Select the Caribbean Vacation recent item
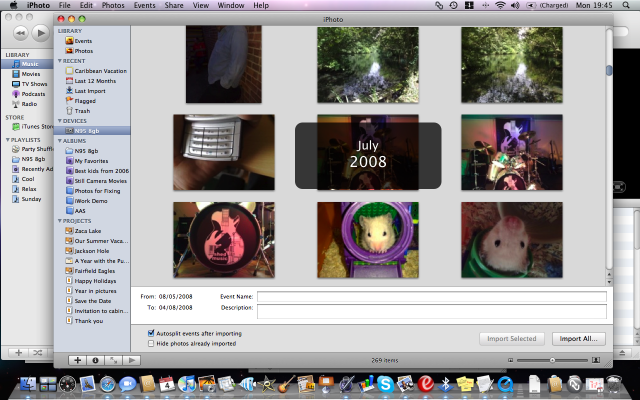 pyautogui.click(x=100, y=71)
